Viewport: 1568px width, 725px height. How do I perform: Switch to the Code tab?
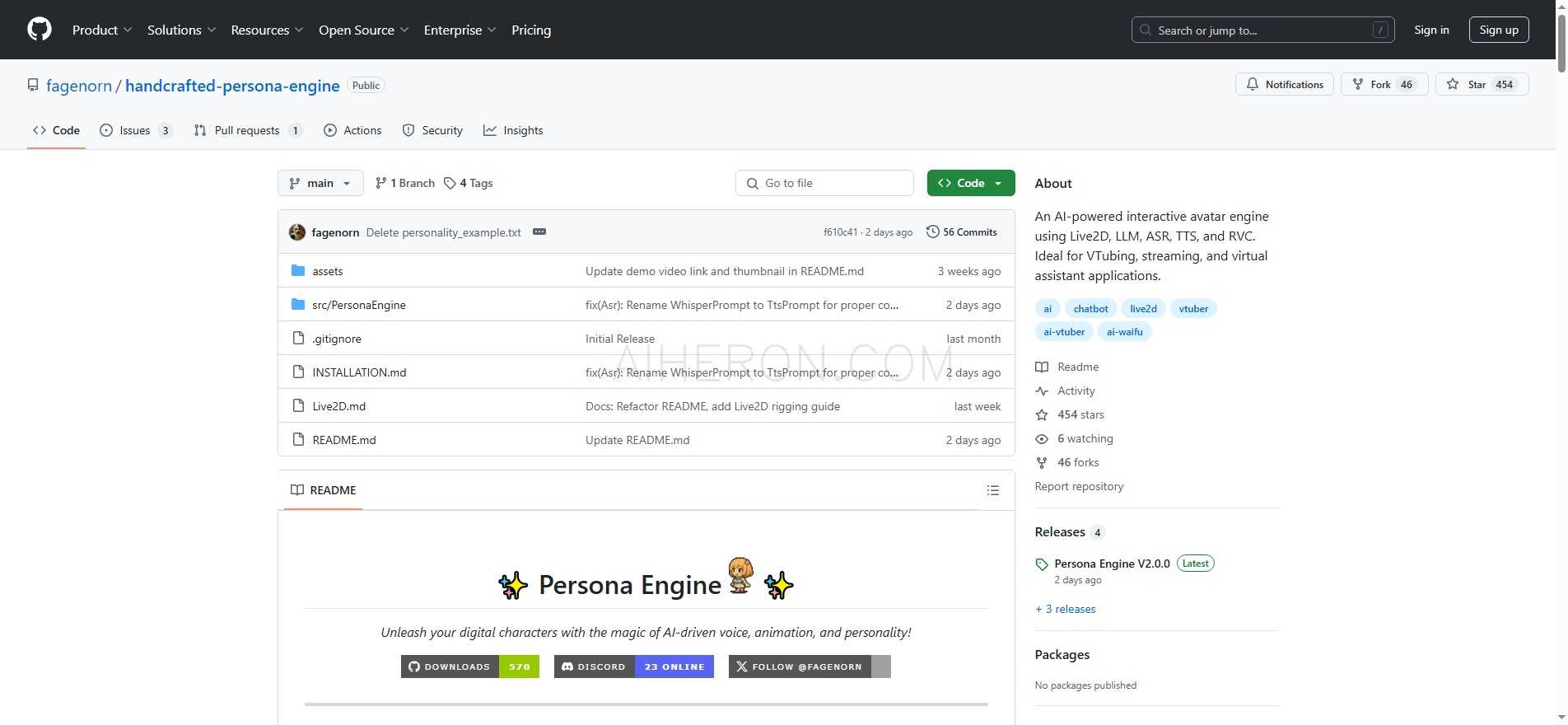coord(56,130)
